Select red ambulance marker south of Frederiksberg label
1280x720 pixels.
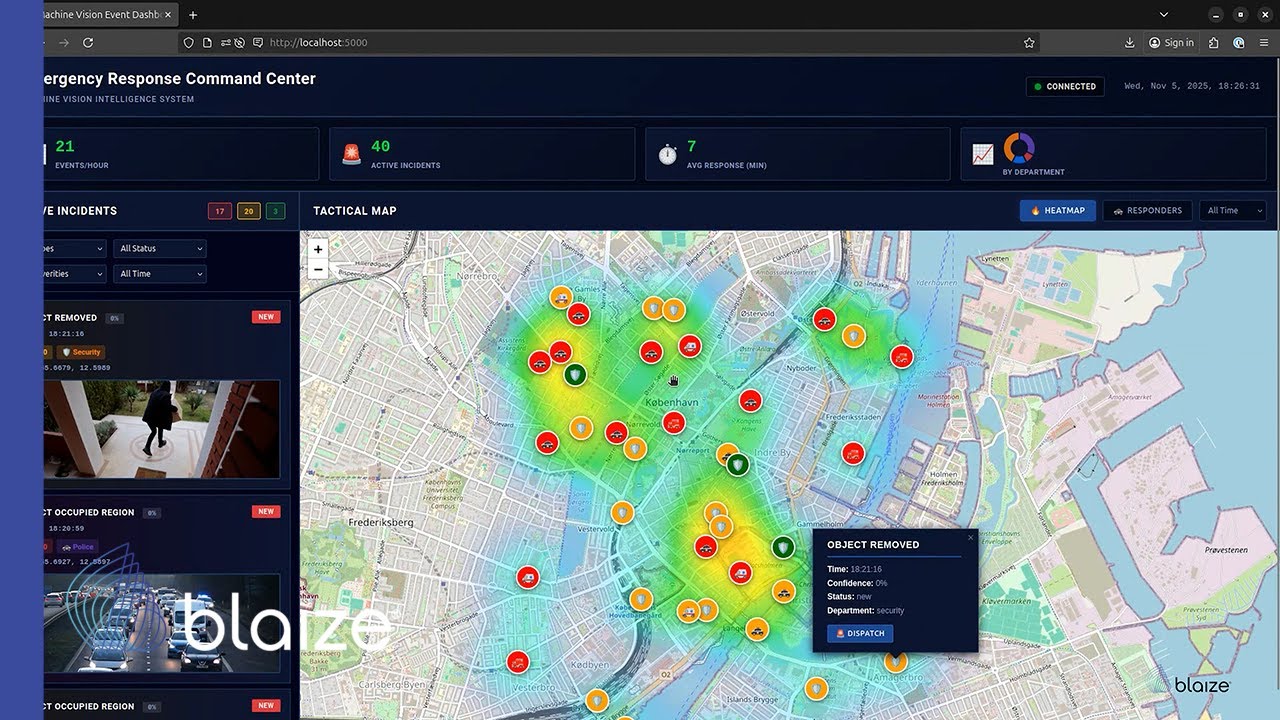click(x=527, y=577)
